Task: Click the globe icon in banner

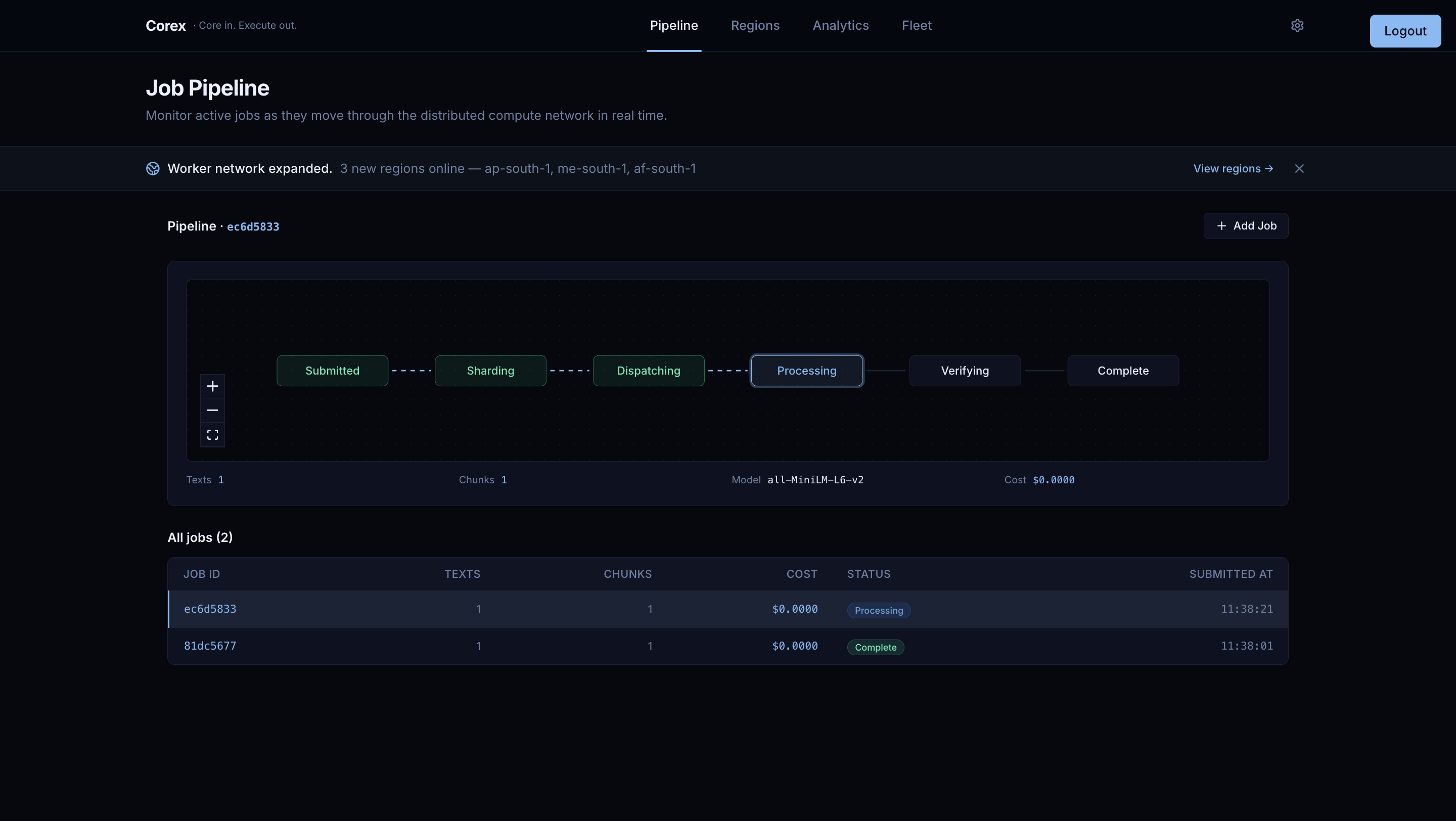Action: [153, 168]
